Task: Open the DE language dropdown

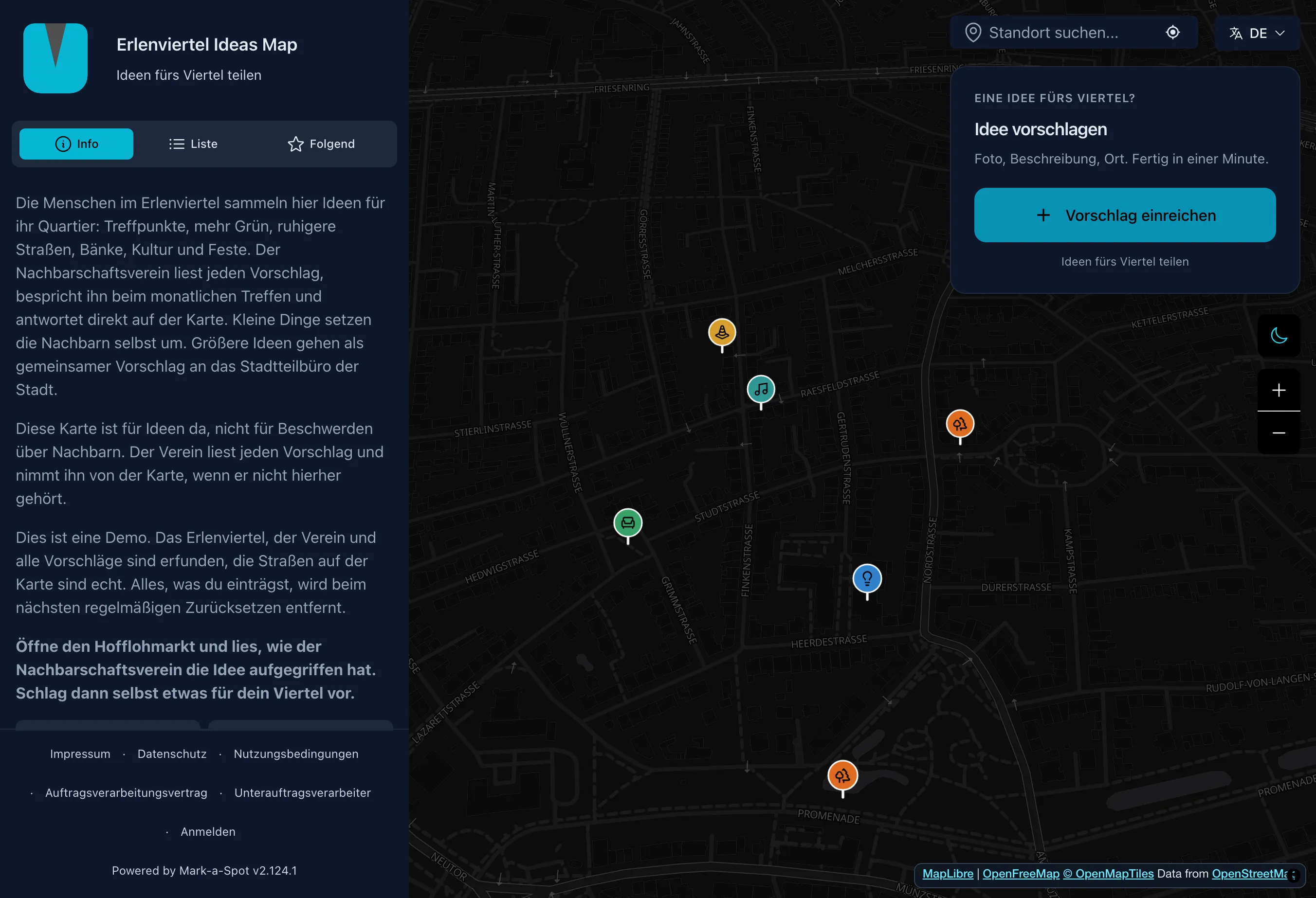Action: coord(1257,33)
